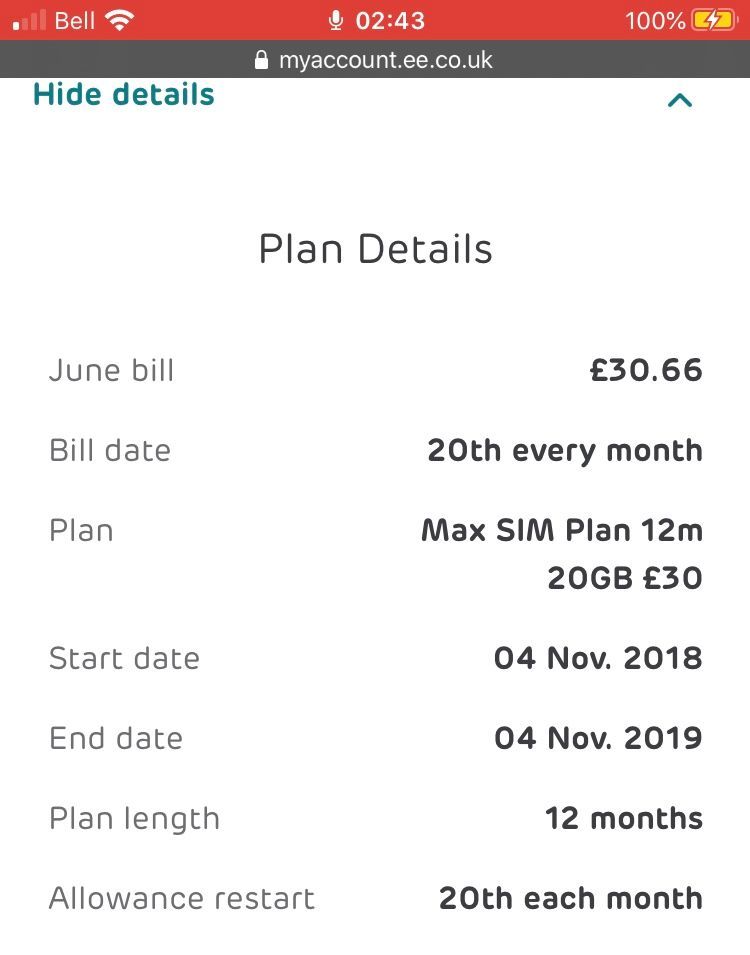Tap the Bell carrier name
The image size is (750, 955).
tap(75, 20)
